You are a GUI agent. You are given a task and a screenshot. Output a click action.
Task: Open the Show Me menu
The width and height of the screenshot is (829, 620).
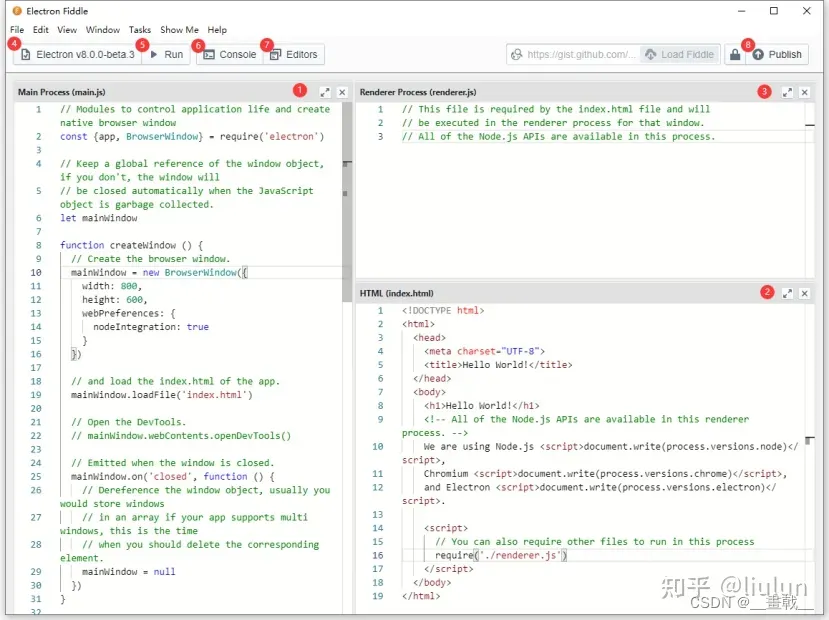coord(179,30)
